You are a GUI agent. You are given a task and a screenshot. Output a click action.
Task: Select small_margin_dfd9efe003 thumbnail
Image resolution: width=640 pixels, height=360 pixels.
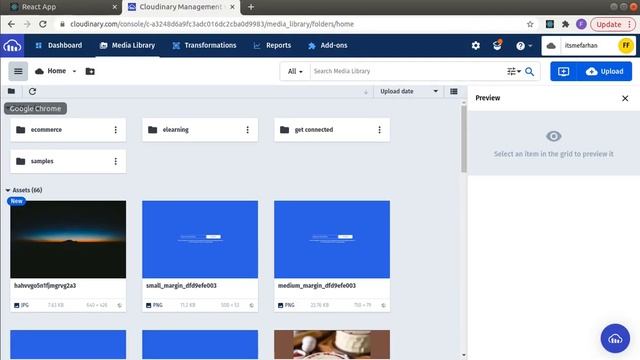[x=200, y=239]
